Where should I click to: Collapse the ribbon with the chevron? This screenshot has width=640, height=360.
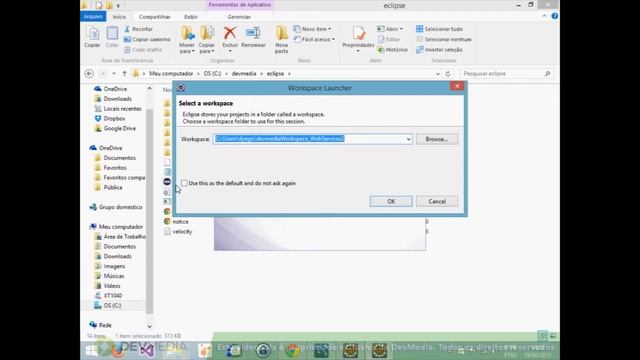point(544,16)
